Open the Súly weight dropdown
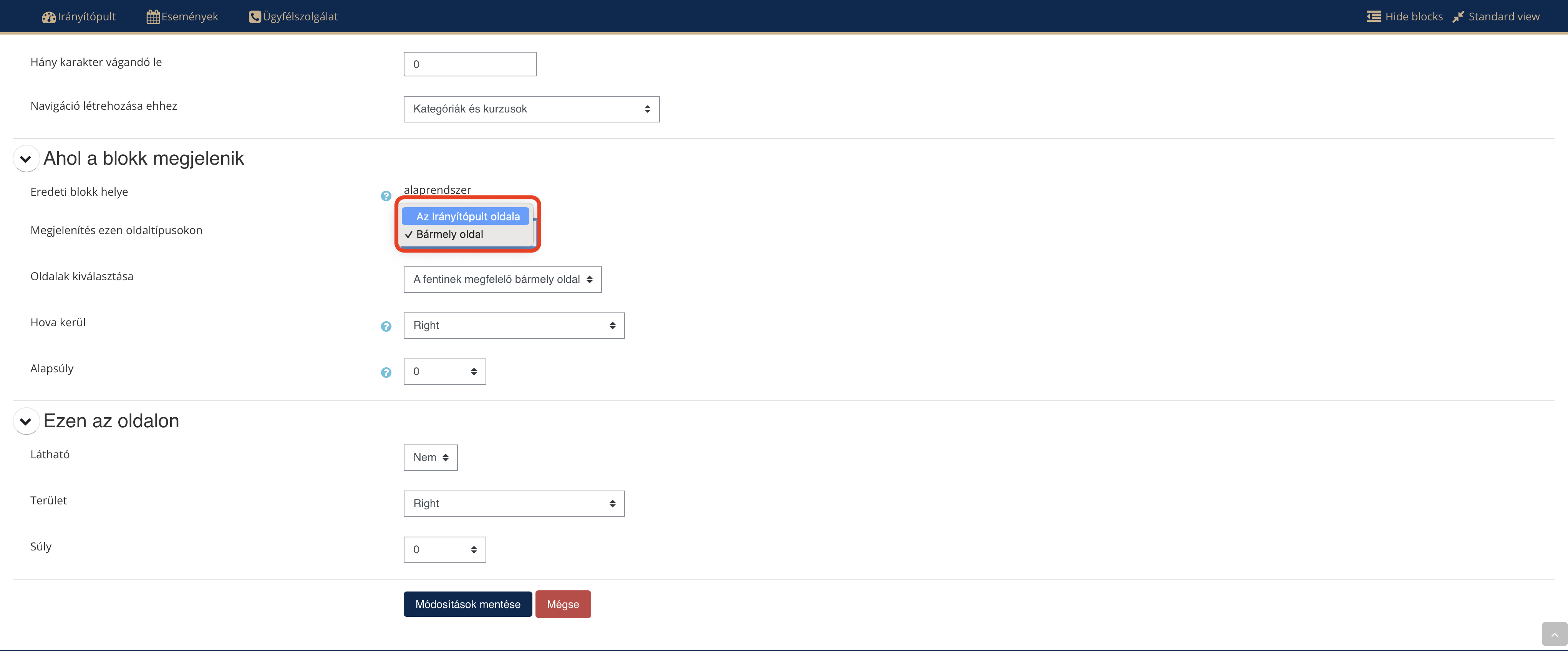This screenshot has width=1568, height=651. (444, 550)
